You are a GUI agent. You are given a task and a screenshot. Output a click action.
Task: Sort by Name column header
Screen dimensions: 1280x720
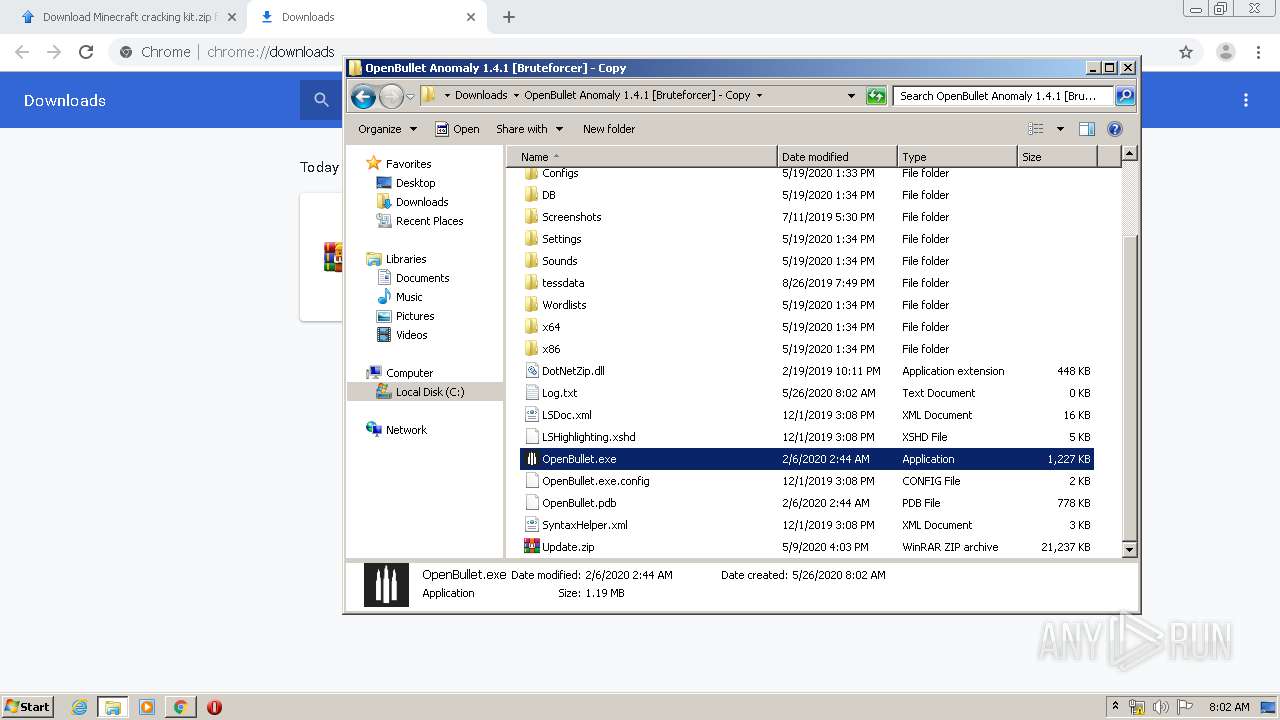[x=641, y=157]
